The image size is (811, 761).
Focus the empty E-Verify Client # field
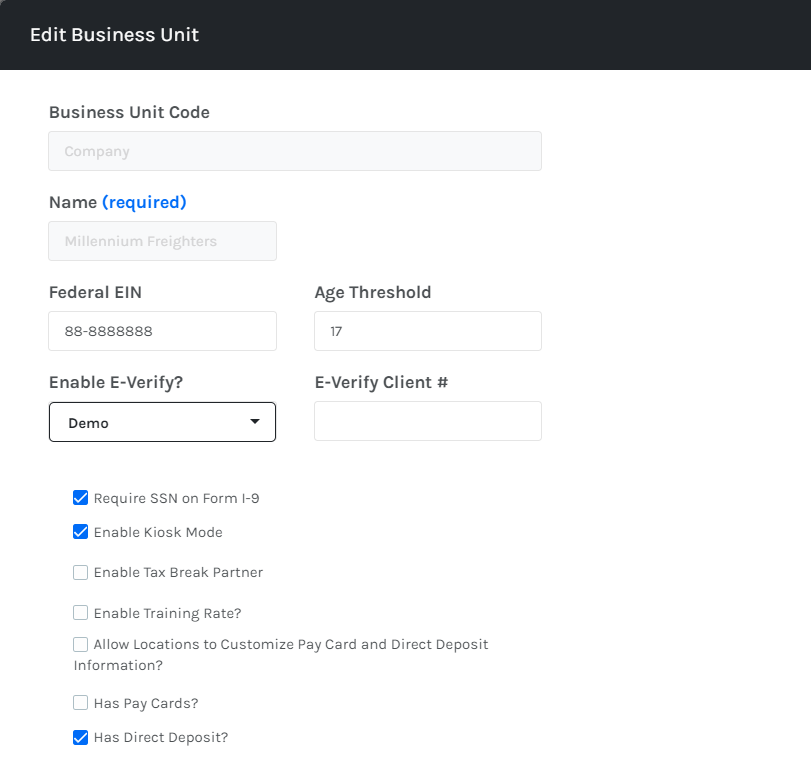(x=428, y=421)
